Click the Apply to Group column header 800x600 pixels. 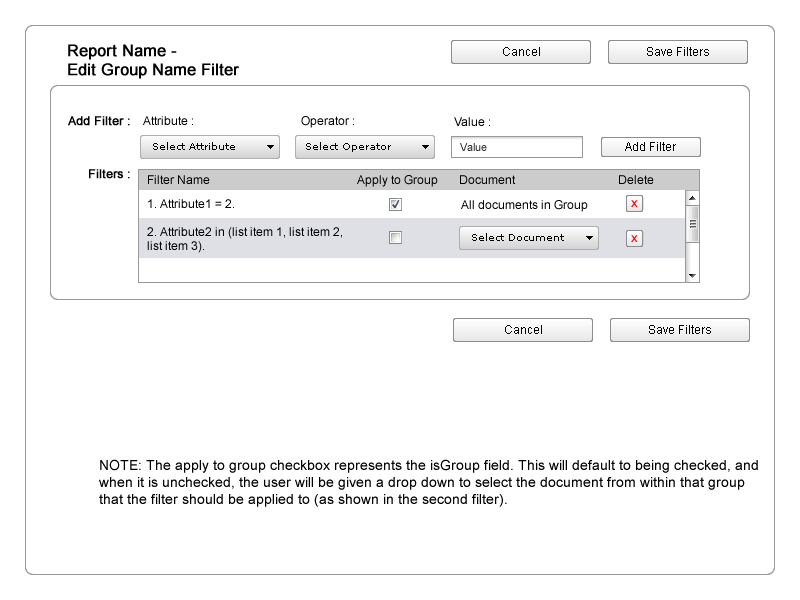(x=397, y=180)
